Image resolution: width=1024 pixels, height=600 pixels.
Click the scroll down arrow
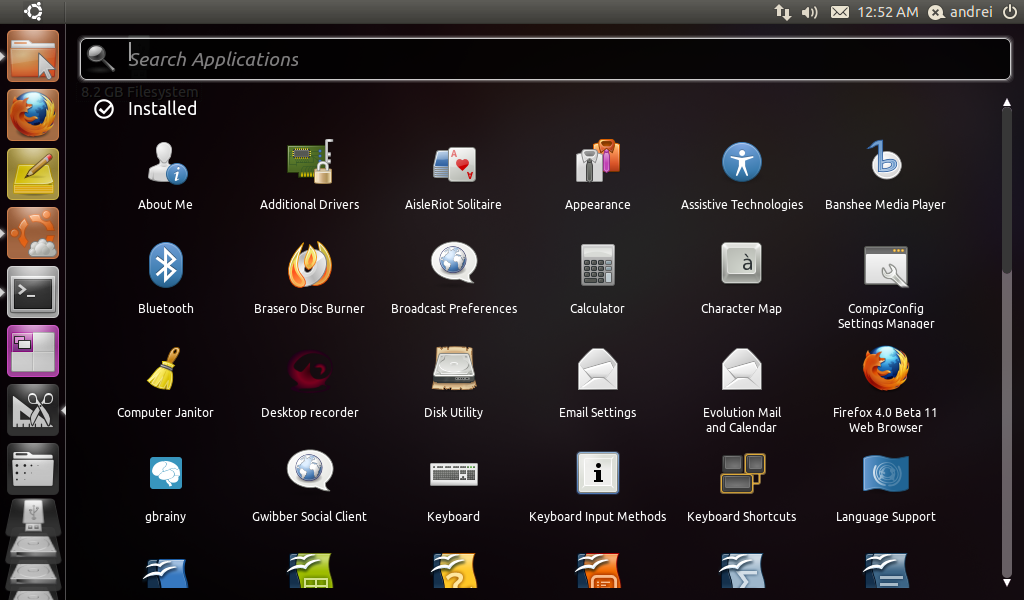coord(1006,582)
